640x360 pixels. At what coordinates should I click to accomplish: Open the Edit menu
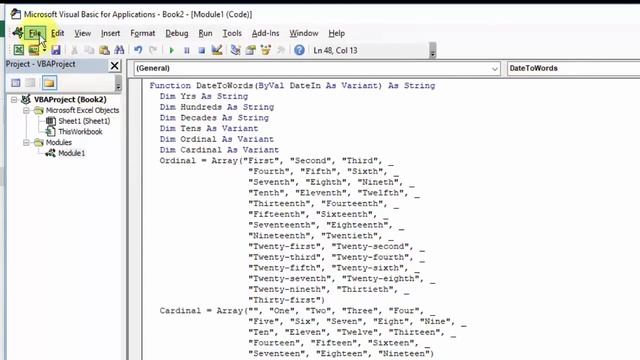[x=57, y=33]
